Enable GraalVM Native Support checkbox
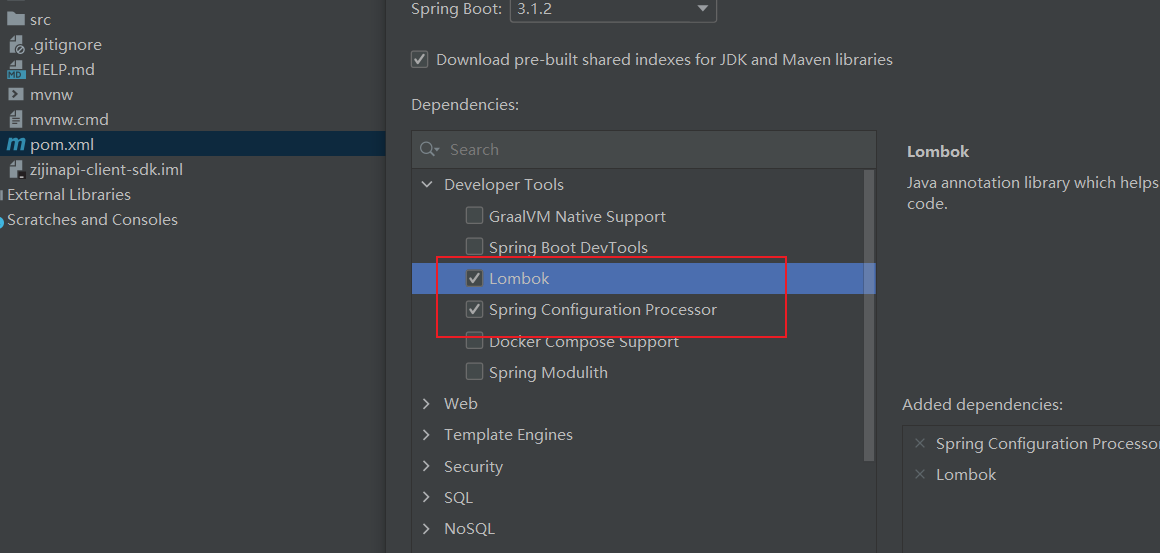Image resolution: width=1160 pixels, height=553 pixels. coord(474,216)
